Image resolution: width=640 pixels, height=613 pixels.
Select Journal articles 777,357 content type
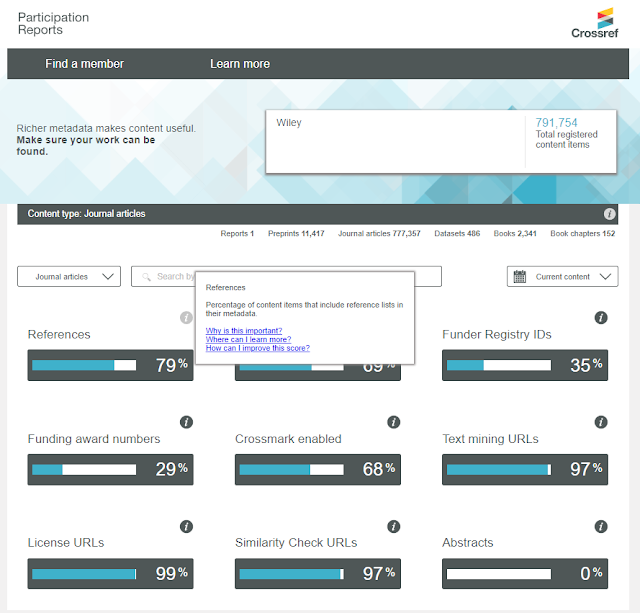(x=379, y=233)
